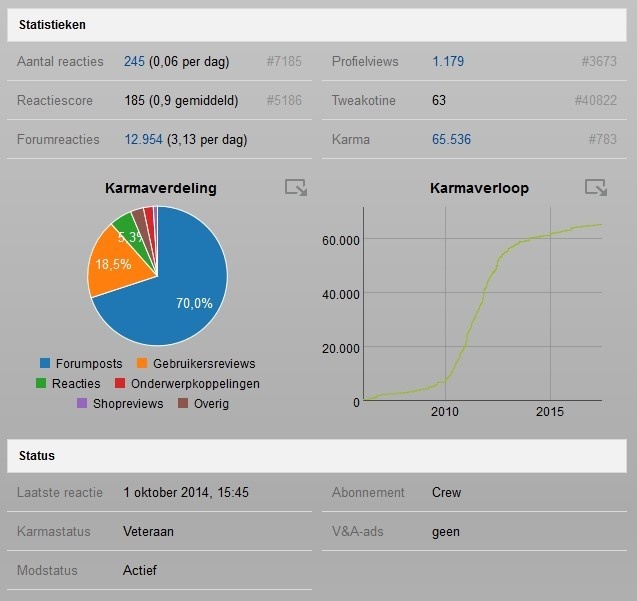Viewport: 637px width, 601px height.
Task: Open the 65.536 karma link
Action: point(451,139)
